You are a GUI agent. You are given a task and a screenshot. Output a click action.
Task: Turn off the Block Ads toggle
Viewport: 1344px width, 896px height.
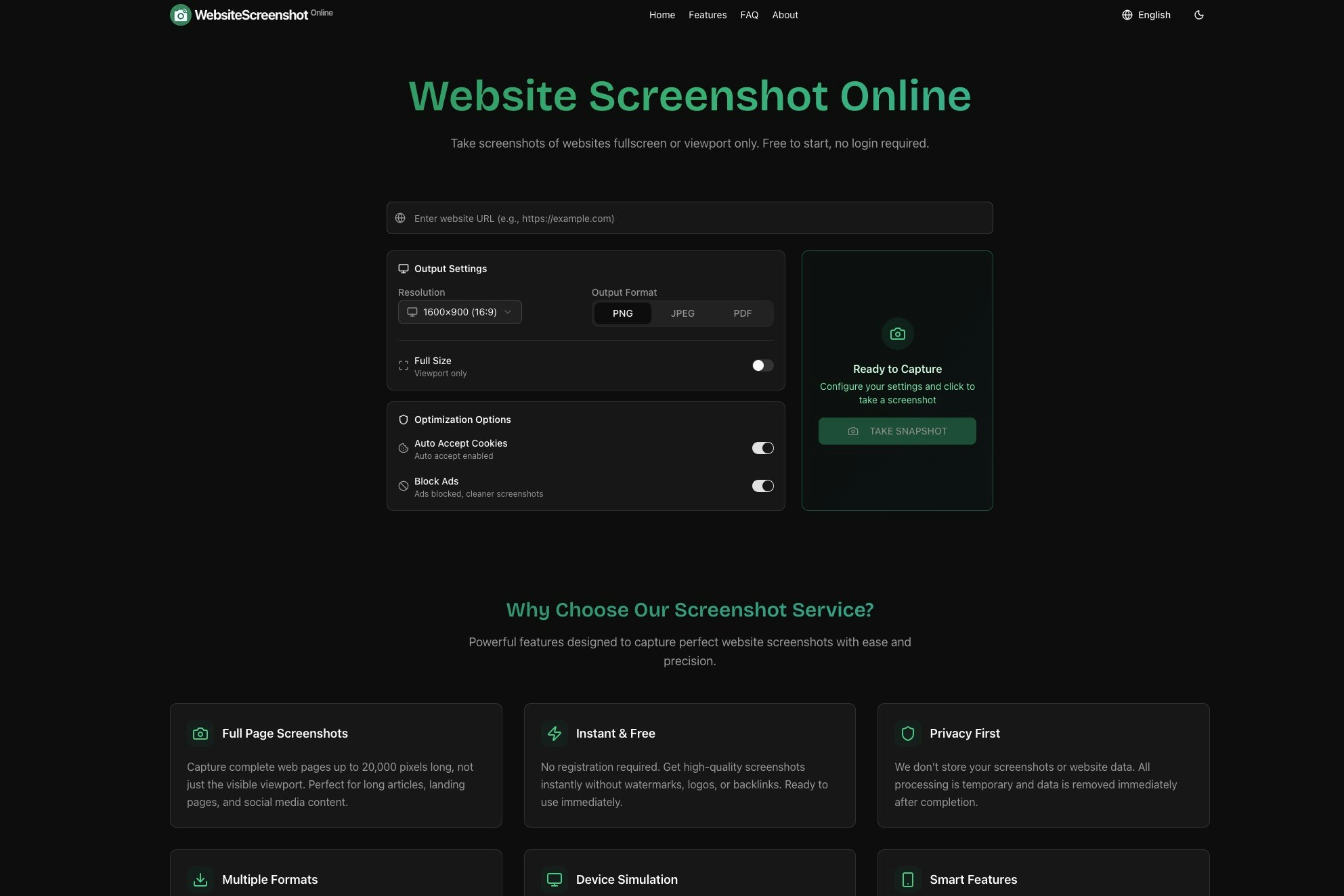[762, 485]
